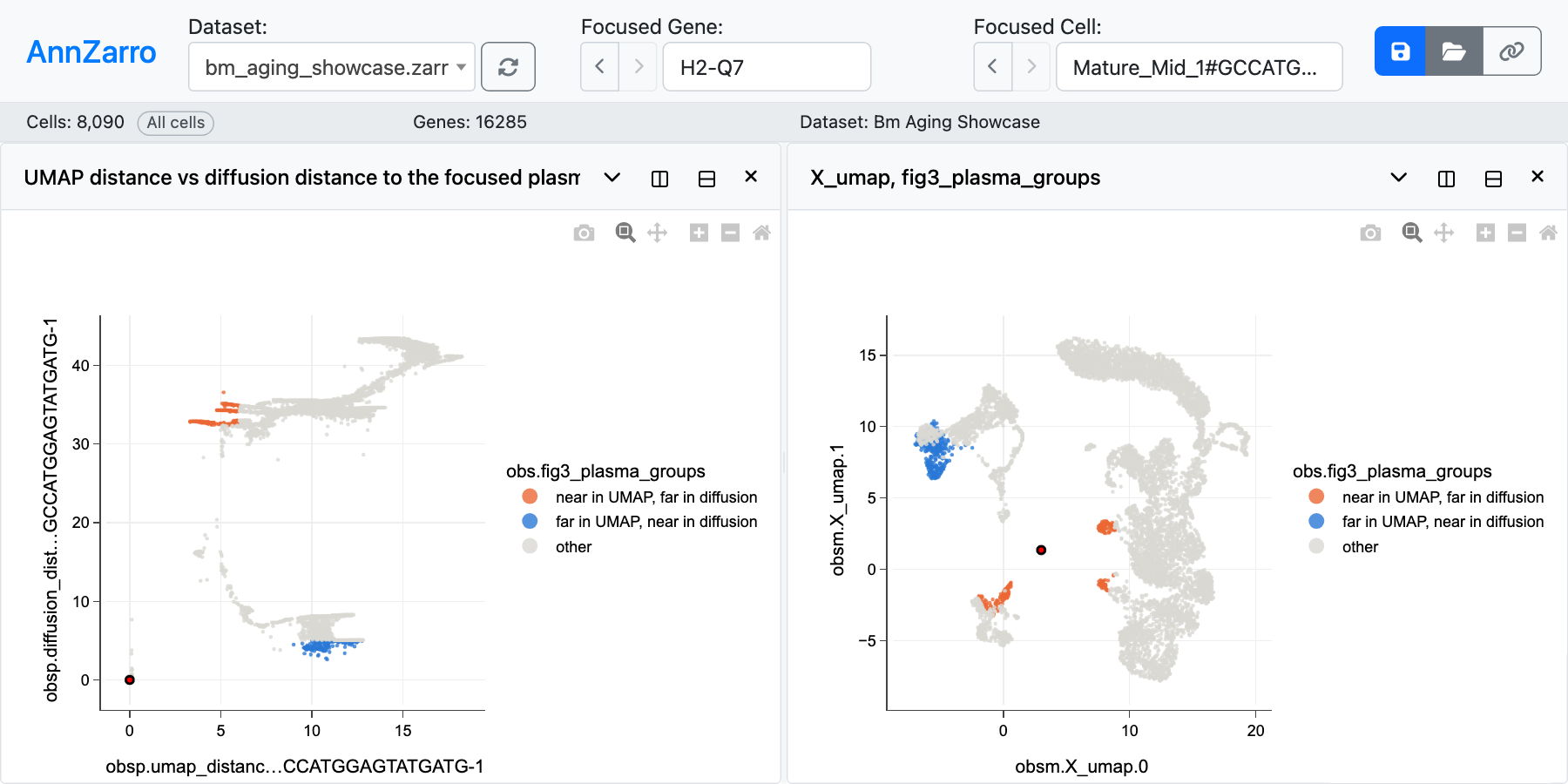Toggle 'near in UMAP, far in diffusion' in X_umap legend

click(1426, 497)
